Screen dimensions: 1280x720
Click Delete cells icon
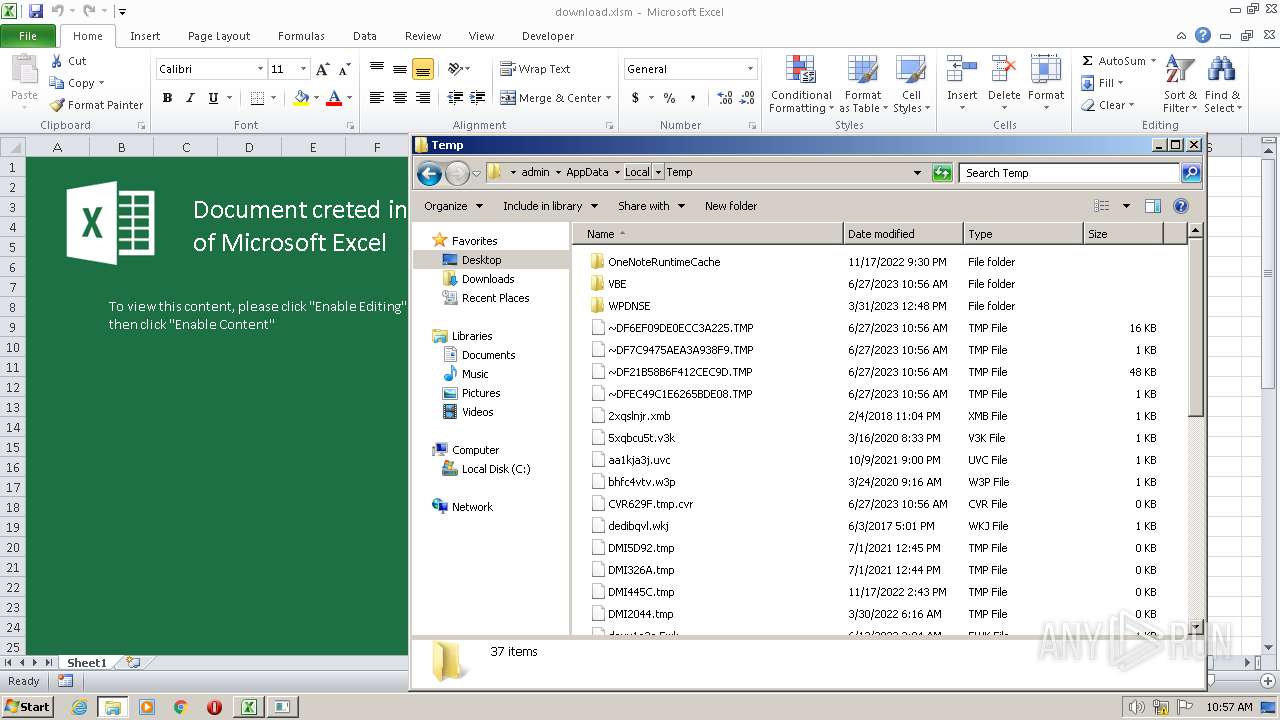pyautogui.click(x=1004, y=70)
